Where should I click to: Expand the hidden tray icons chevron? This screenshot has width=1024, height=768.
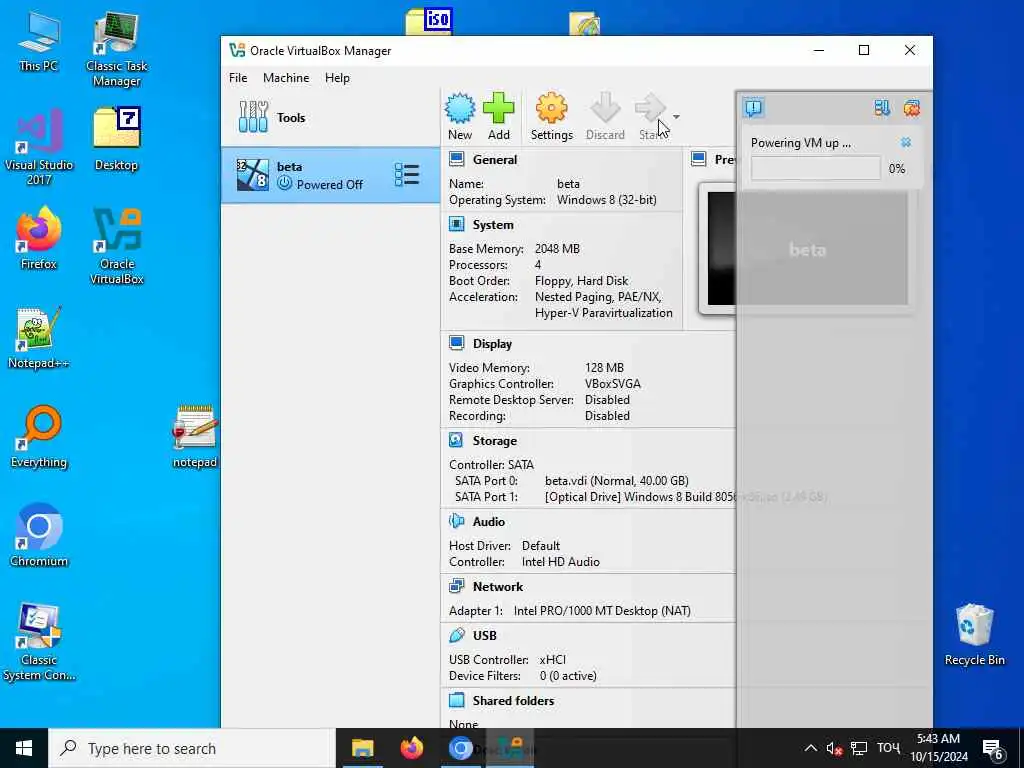pos(810,748)
